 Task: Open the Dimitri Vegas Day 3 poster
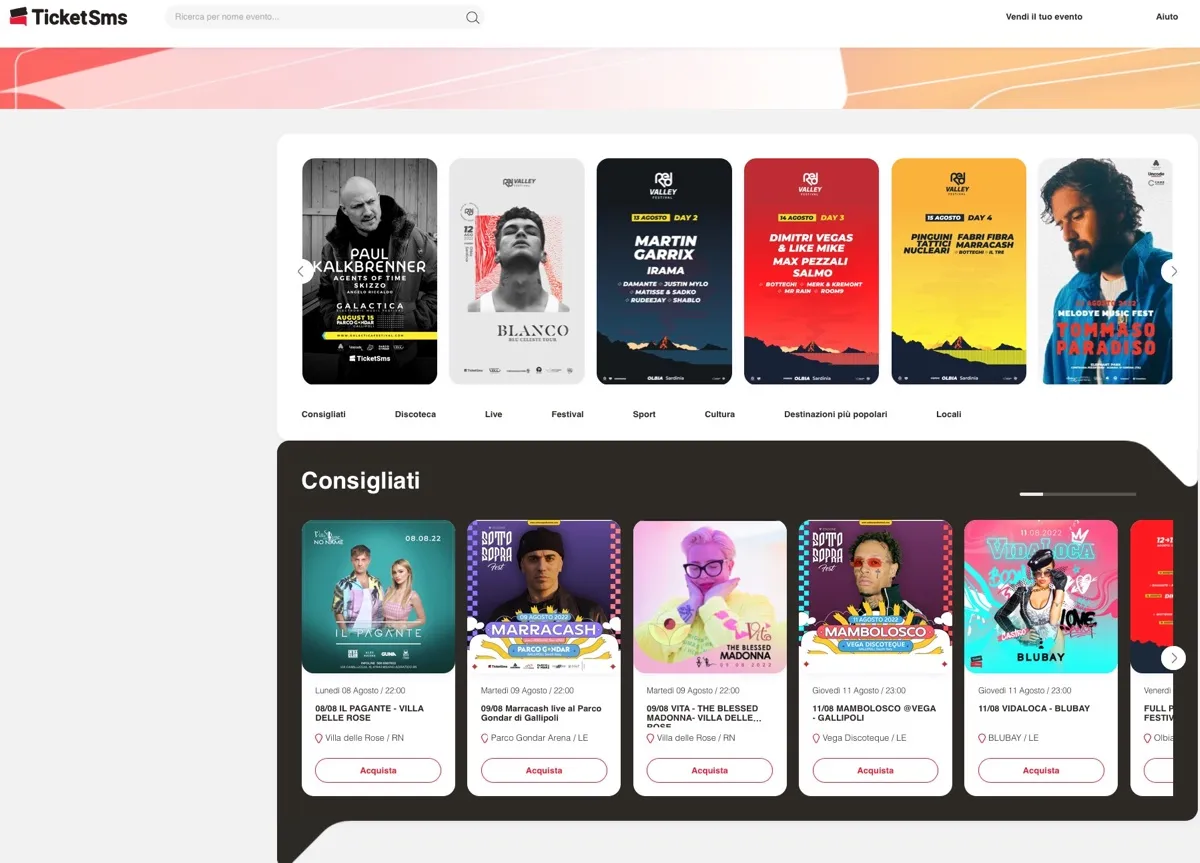pos(811,271)
